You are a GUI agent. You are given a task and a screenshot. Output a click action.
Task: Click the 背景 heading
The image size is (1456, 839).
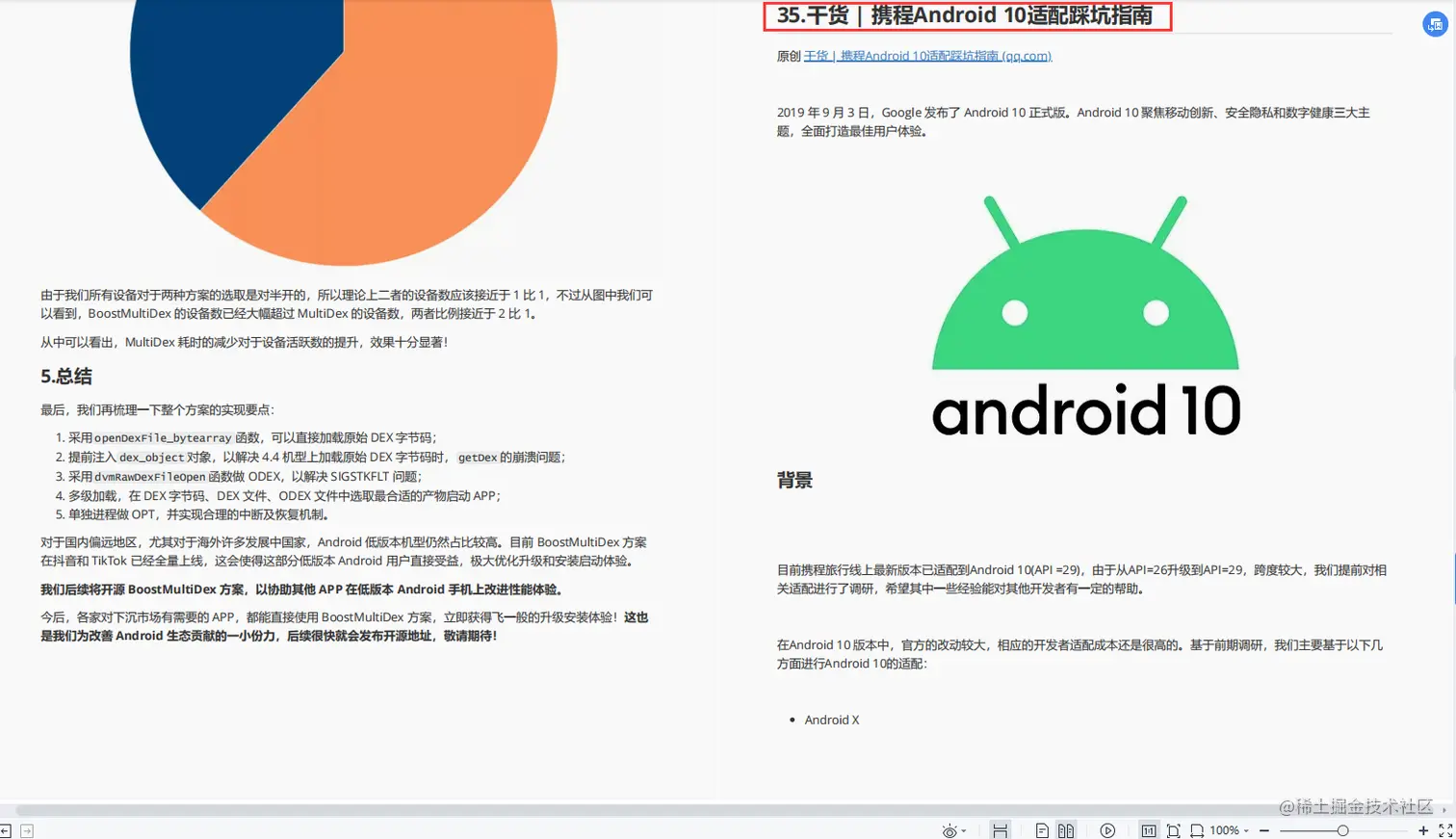point(794,480)
